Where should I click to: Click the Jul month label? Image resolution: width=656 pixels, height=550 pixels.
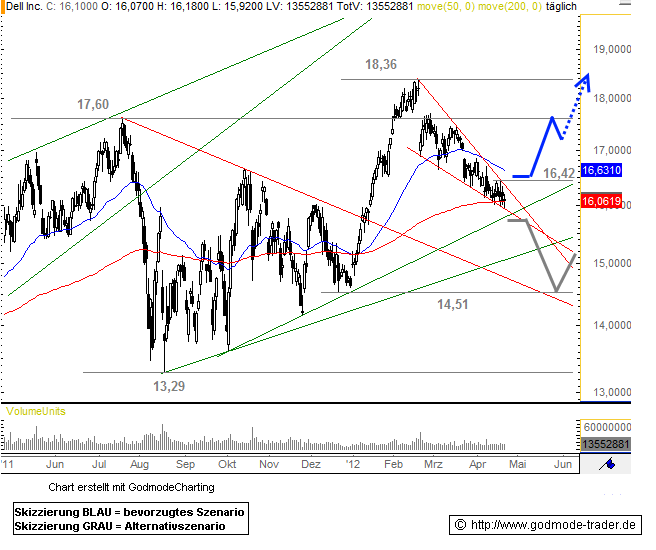coord(99,464)
